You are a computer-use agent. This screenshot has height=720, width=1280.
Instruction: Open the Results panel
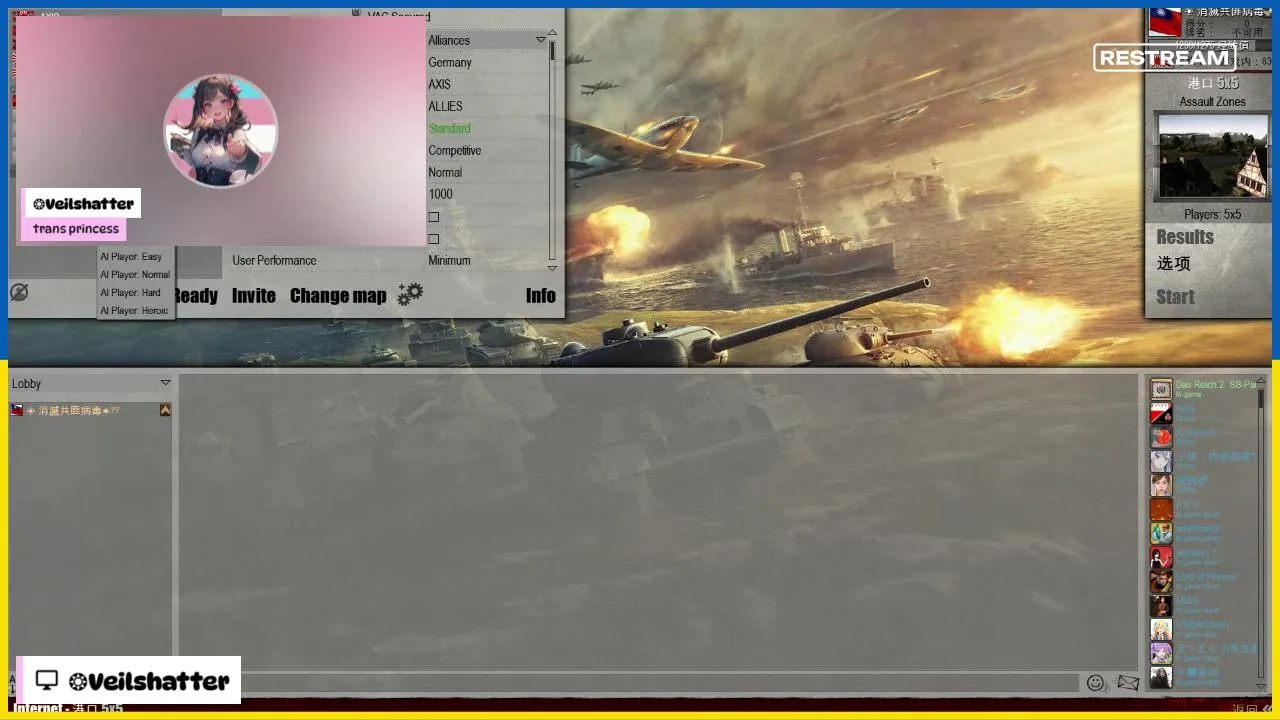1185,237
